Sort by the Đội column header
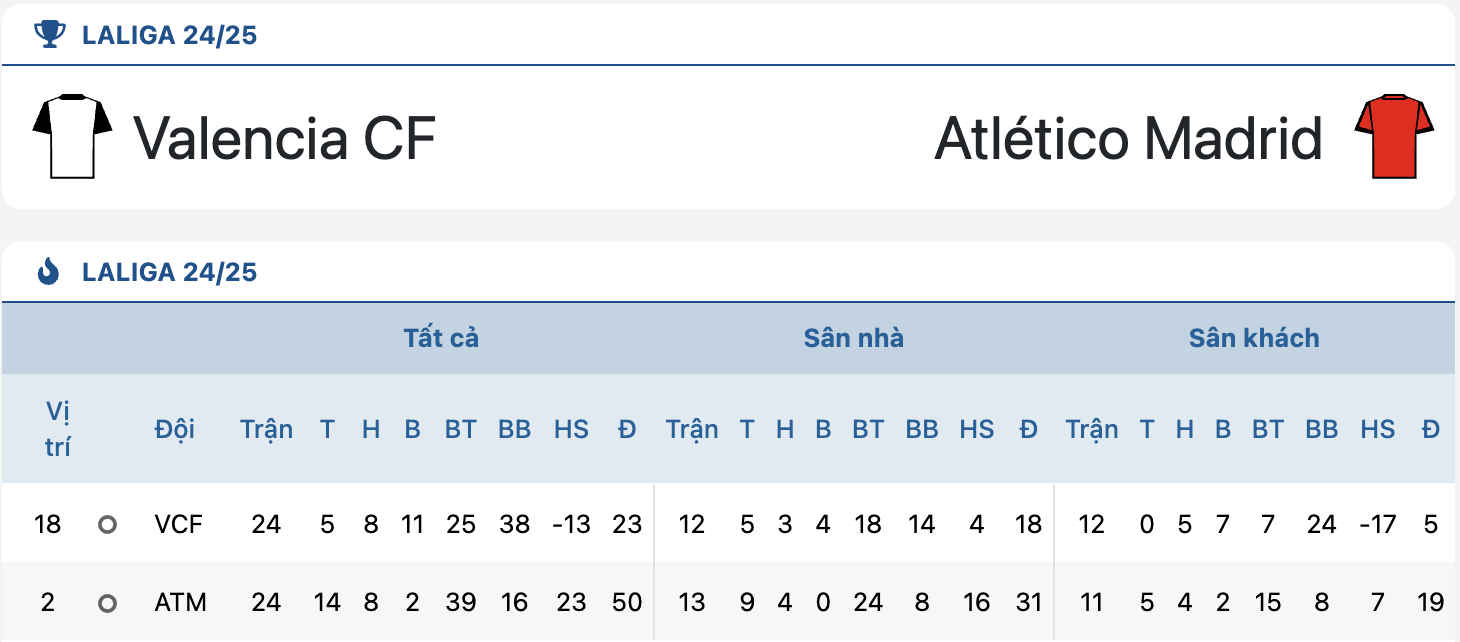Viewport: 1460px width, 642px height. [x=175, y=429]
